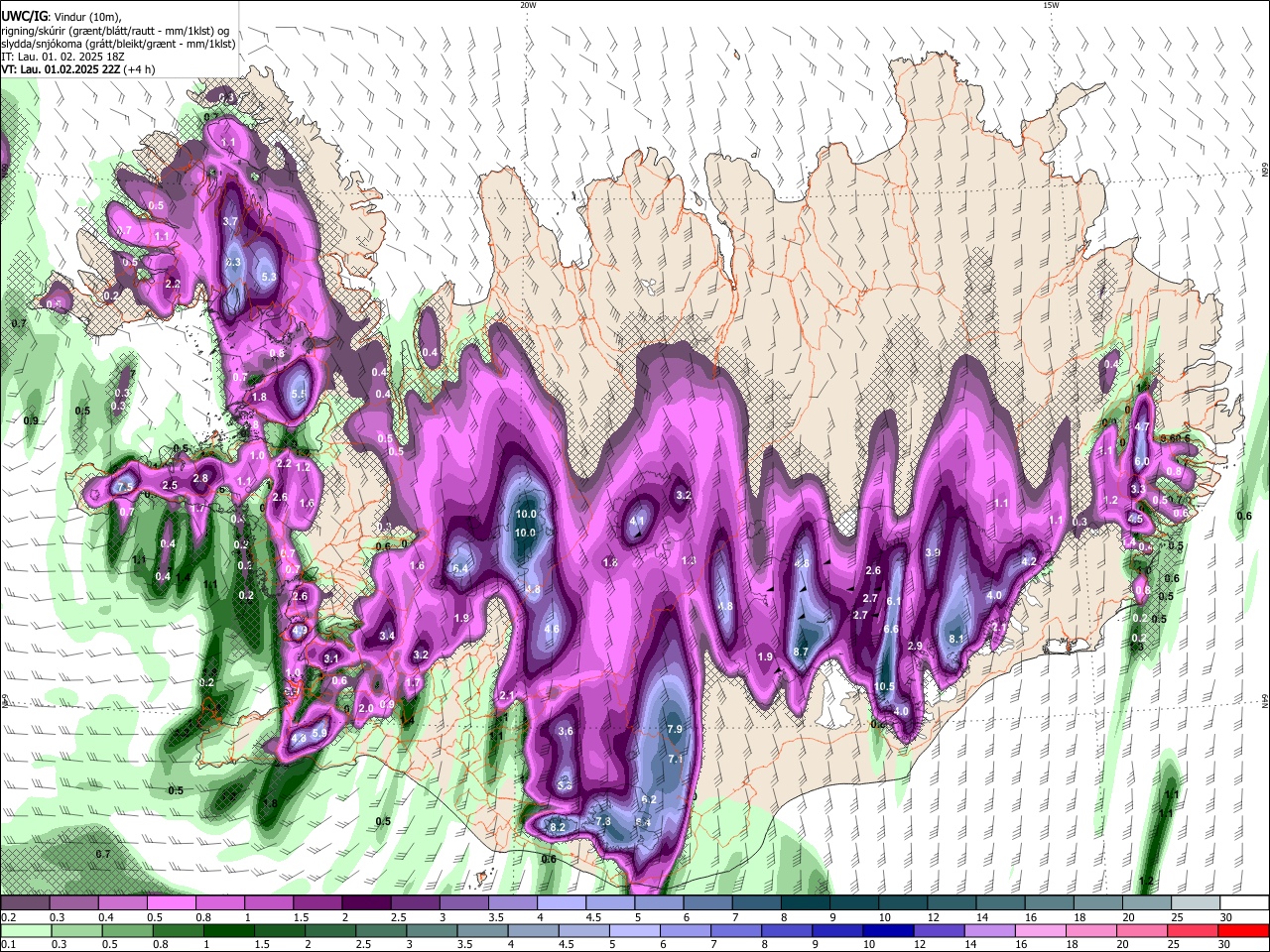
Task: Click the 8.1 precipitation value
Action: point(956,639)
